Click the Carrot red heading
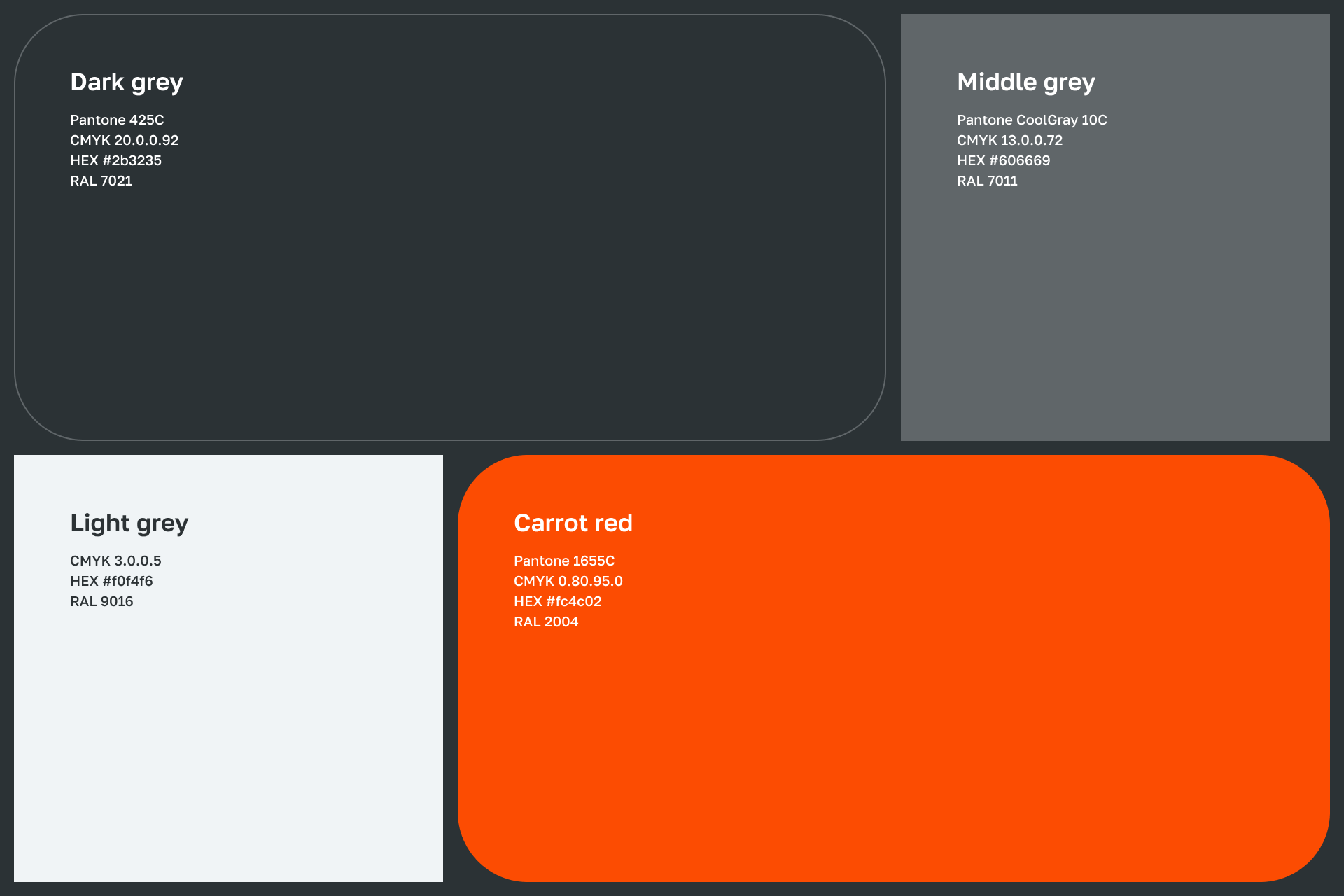Screen dimensions: 1344x896 coord(573,524)
